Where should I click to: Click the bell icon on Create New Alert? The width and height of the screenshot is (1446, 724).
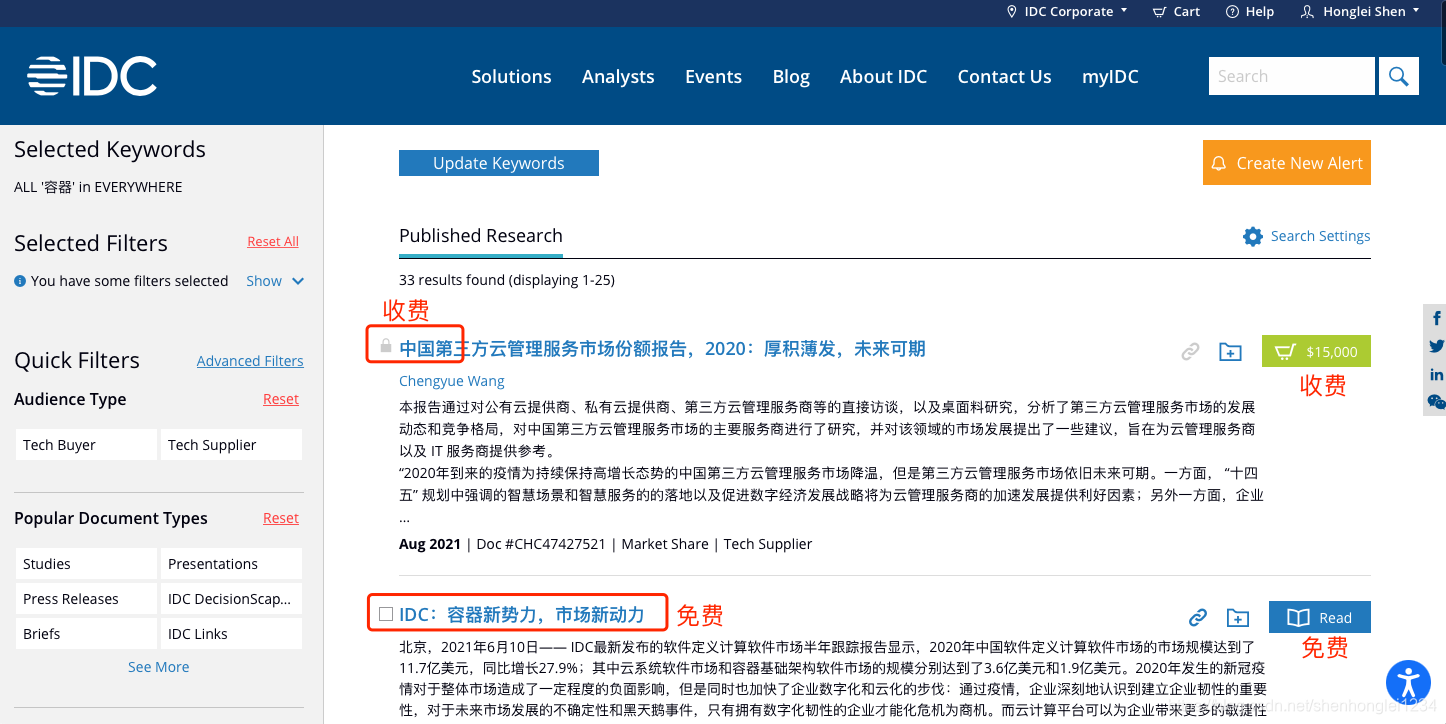(1218, 163)
